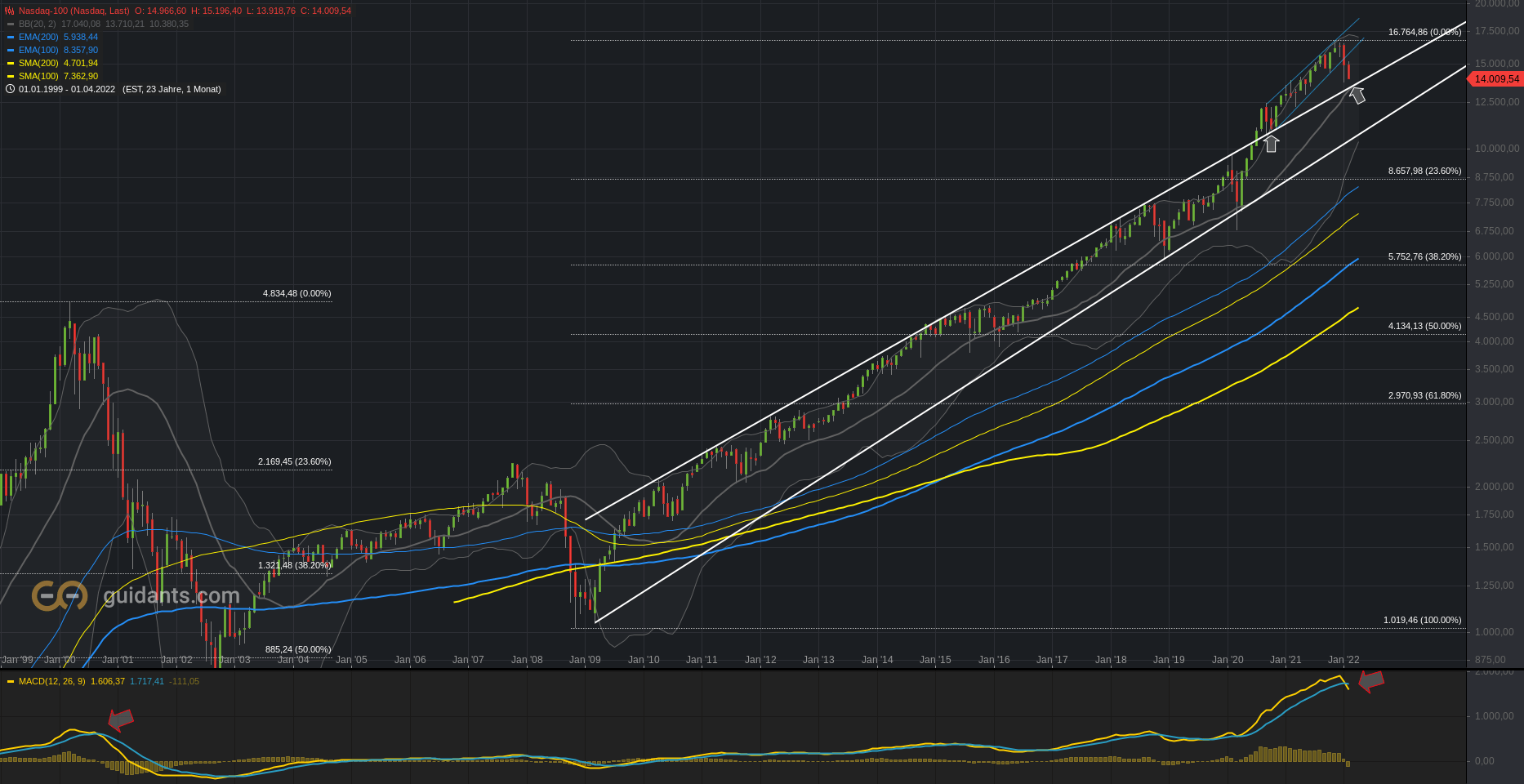Click the 10.000,00 price axis label
The image size is (1524, 784).
tap(1497, 149)
